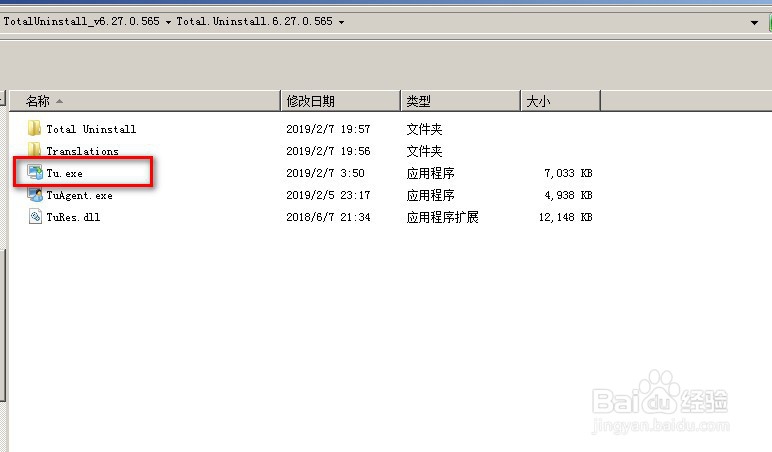
Task: Go to Total.Uninstall.6.27.0.565 breadcrumb folder
Action: [255, 21]
